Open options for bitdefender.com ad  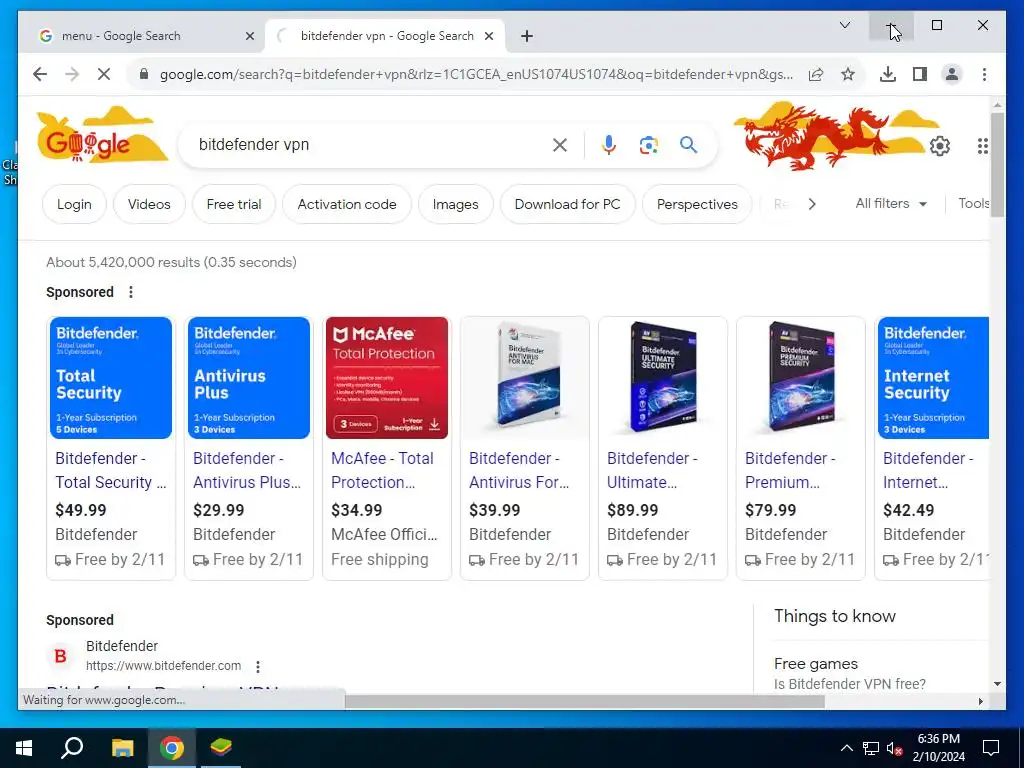tap(258, 667)
